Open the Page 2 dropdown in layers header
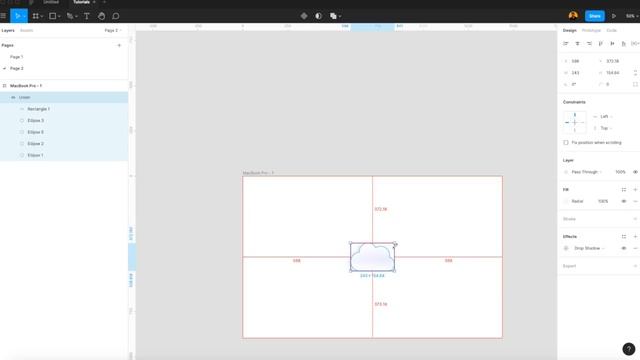Screen dimensions: 640x360 pos(113,30)
